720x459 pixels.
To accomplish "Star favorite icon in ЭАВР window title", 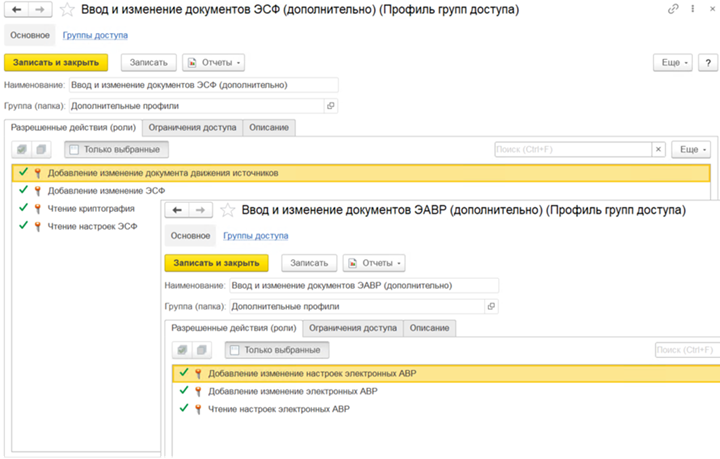I will pyautogui.click(x=228, y=210).
